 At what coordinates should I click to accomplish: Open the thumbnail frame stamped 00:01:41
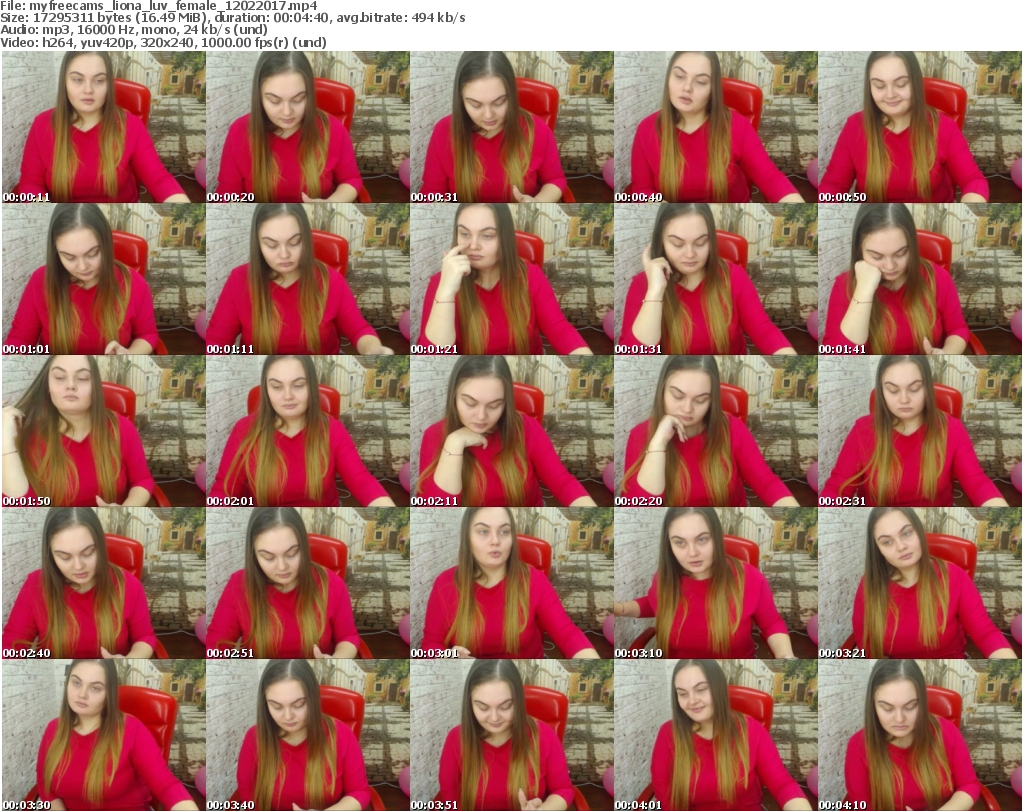tap(920, 279)
